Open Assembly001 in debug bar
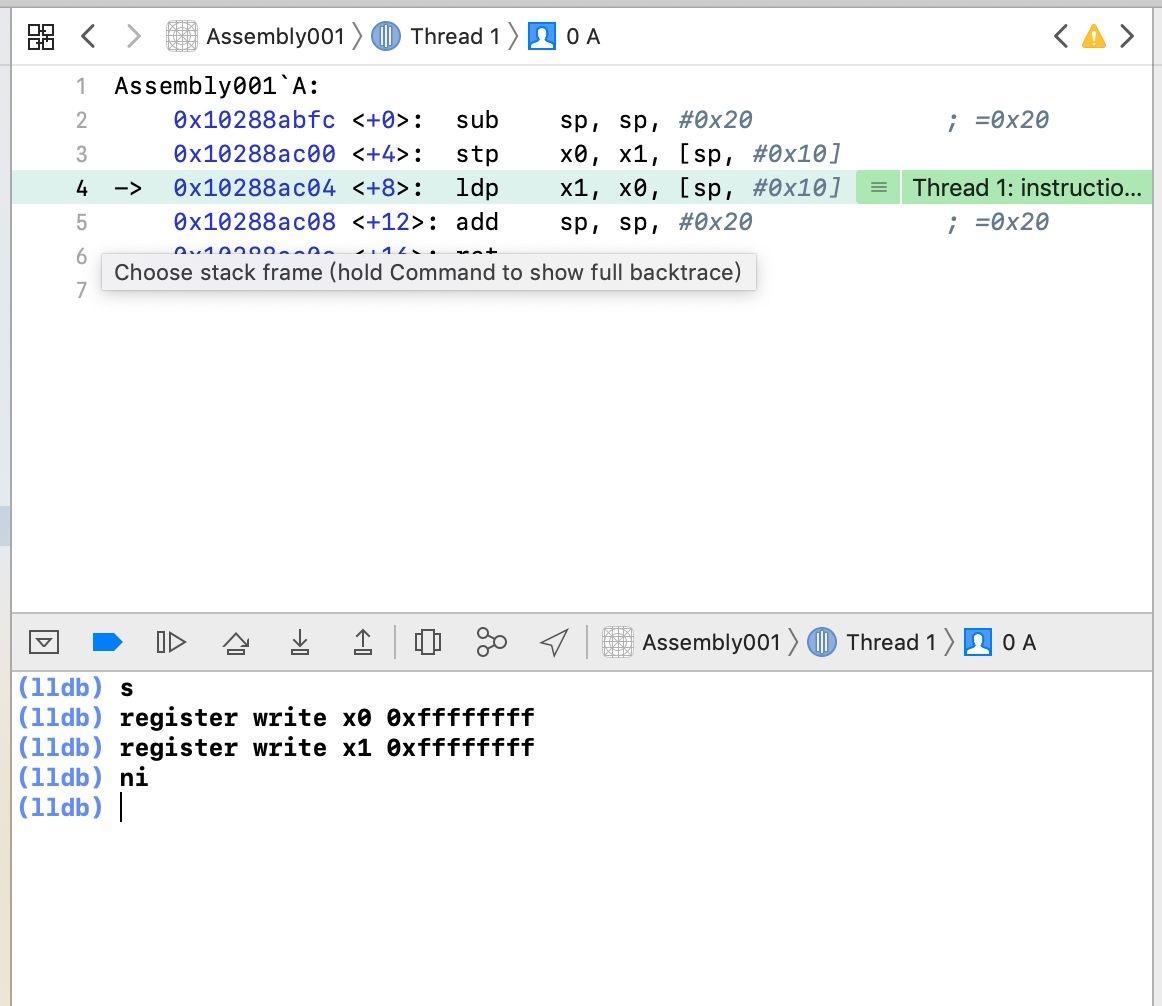The width and height of the screenshot is (1162, 1006). click(x=711, y=642)
